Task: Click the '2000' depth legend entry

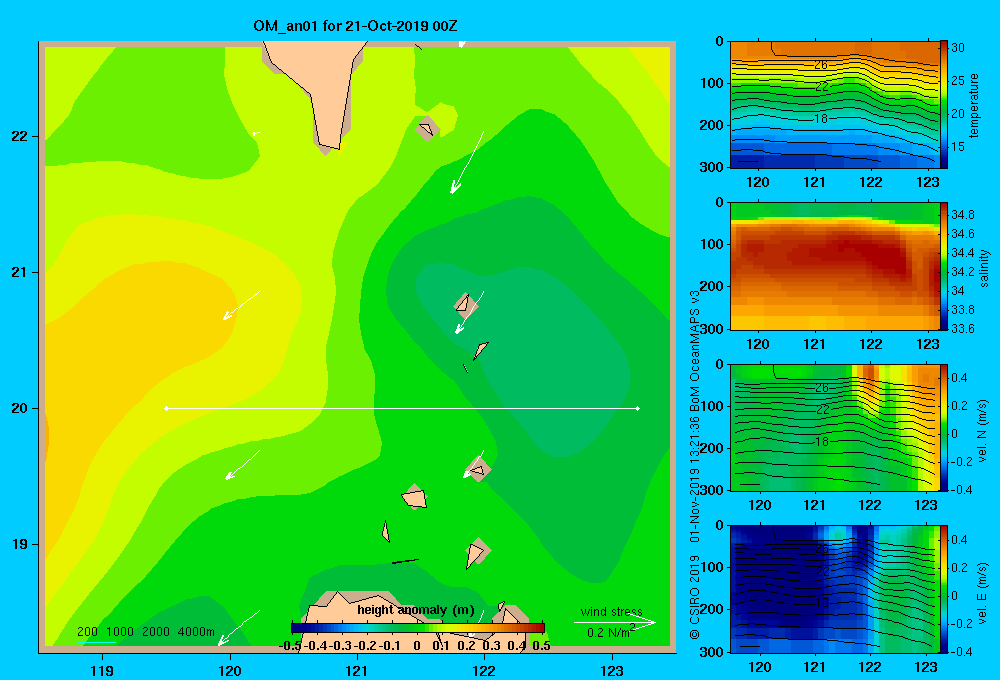Action: click(x=156, y=632)
